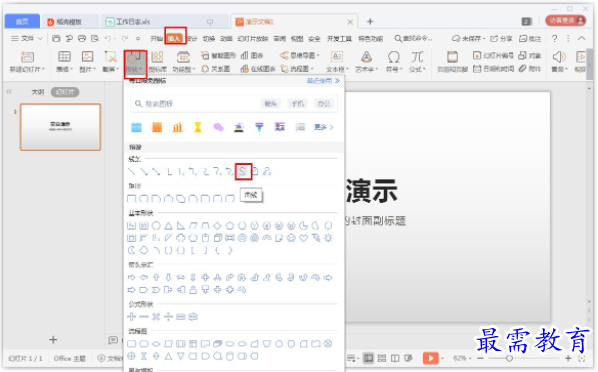The image size is (598, 372).
Task: Choose the smiley face basic shape
Action: [x=291, y=238]
